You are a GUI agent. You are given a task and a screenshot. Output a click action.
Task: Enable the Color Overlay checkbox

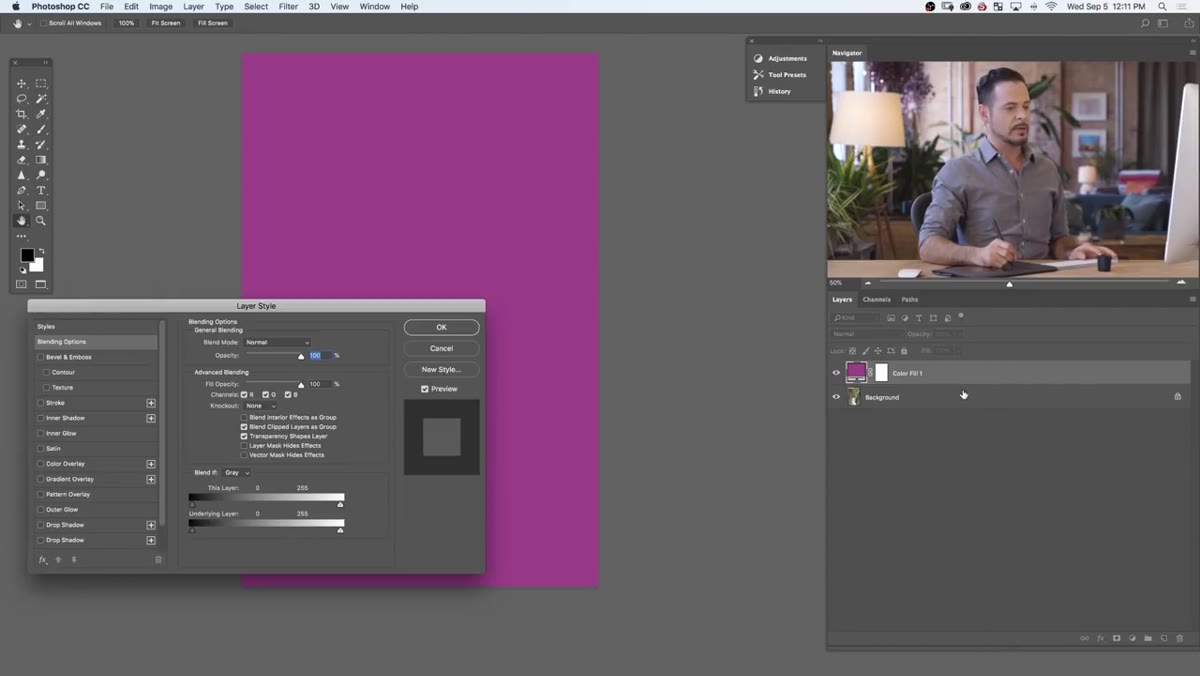pos(41,464)
